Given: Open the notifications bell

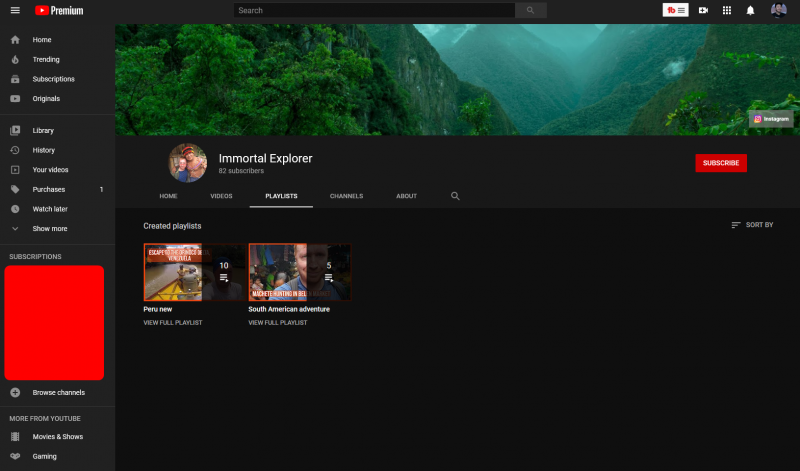Looking at the screenshot, I should click(750, 10).
